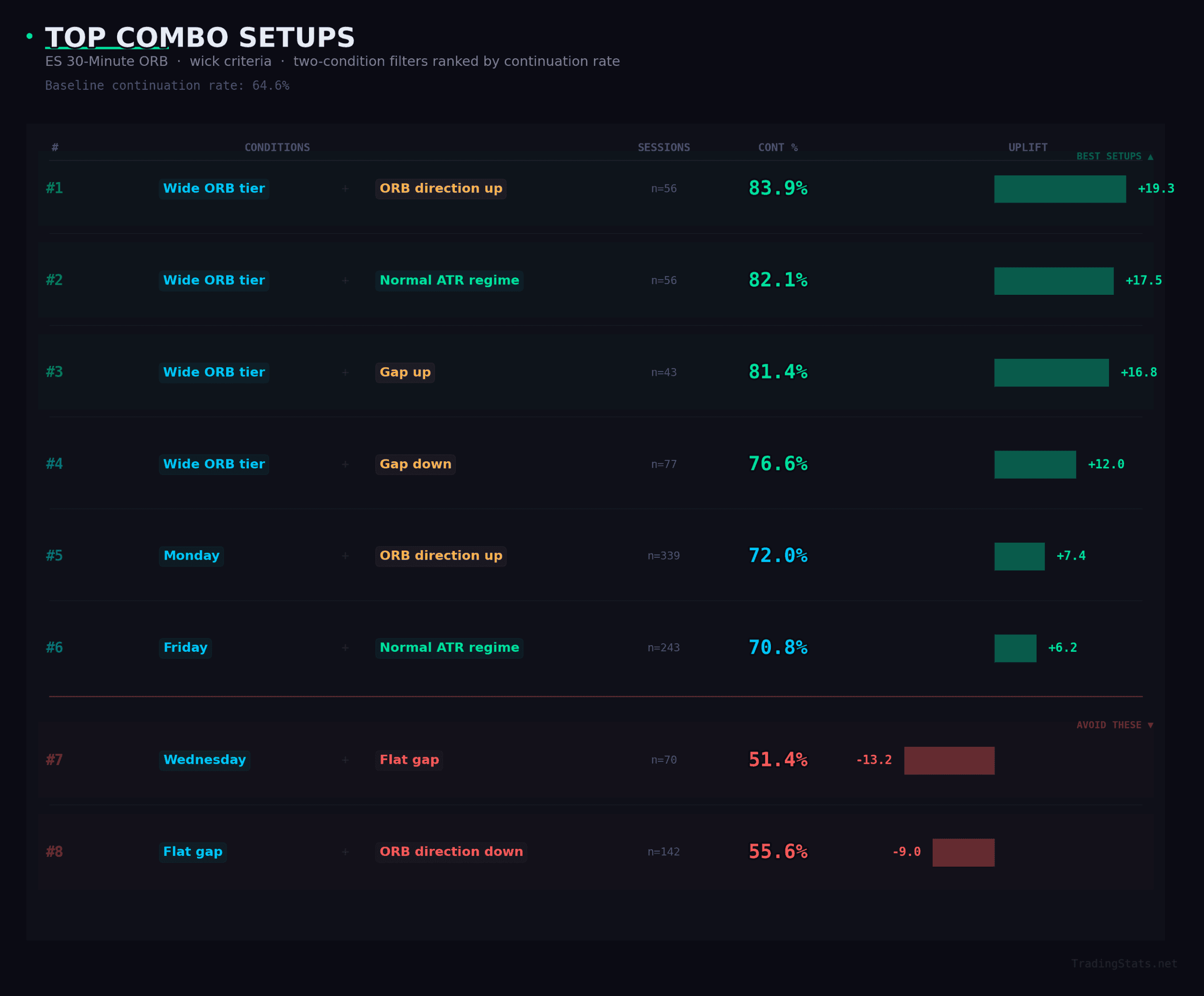Viewport: 1204px width, 996px height.
Task: Click the 83.9% continuation value
Action: pos(777,189)
